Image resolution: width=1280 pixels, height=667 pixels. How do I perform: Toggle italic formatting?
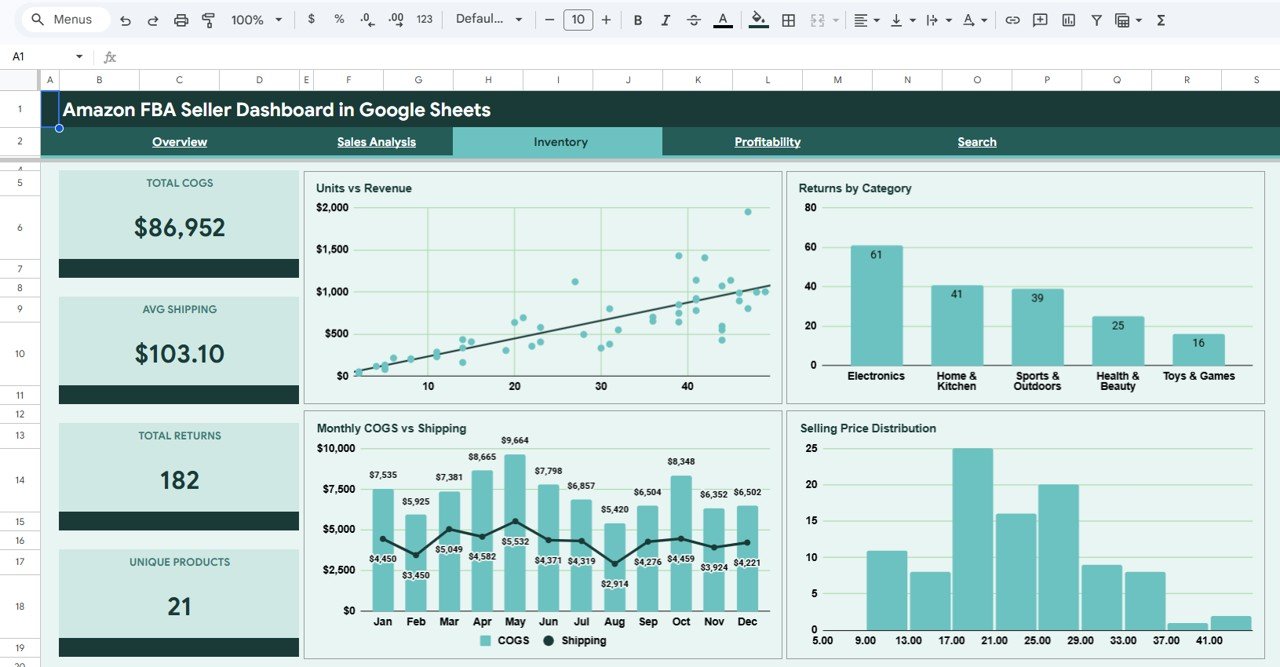click(665, 19)
